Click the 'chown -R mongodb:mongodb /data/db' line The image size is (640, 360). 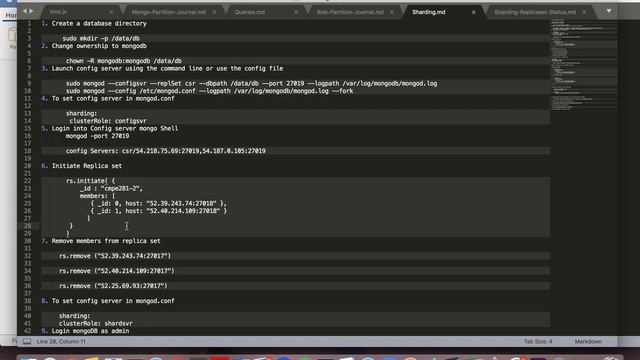tap(124, 61)
